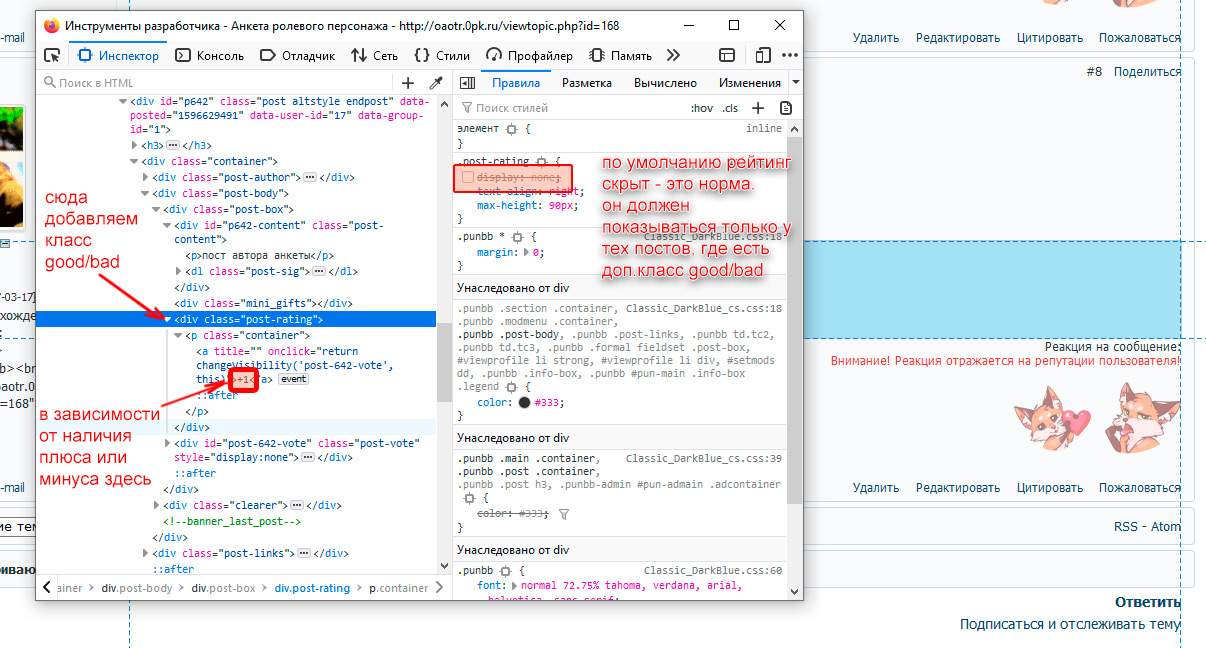Show more DevTools tabs via double chevron
This screenshot has height=648, width=1206.
pos(673,56)
